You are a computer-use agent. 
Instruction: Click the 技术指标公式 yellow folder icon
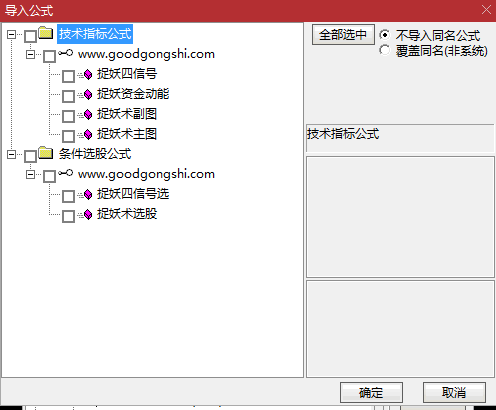(46, 33)
